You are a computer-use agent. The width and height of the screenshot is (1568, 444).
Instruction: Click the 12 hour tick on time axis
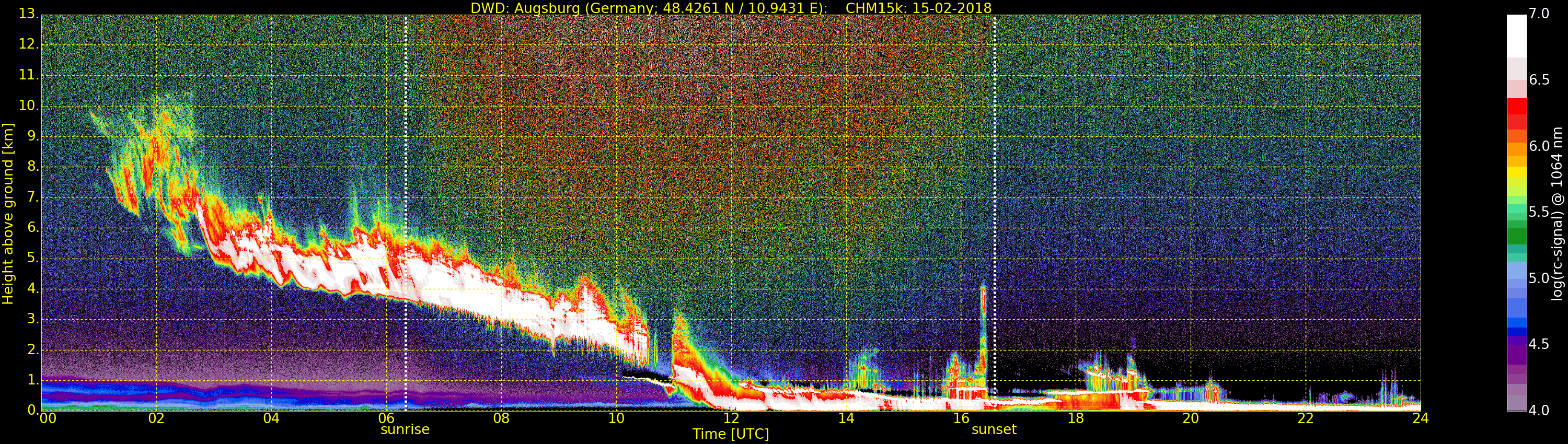tap(731, 418)
